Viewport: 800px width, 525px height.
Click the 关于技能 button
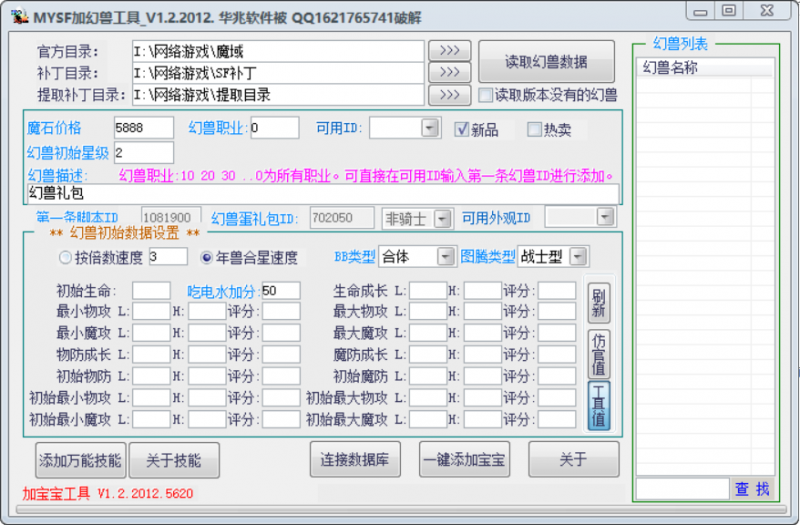tap(174, 460)
